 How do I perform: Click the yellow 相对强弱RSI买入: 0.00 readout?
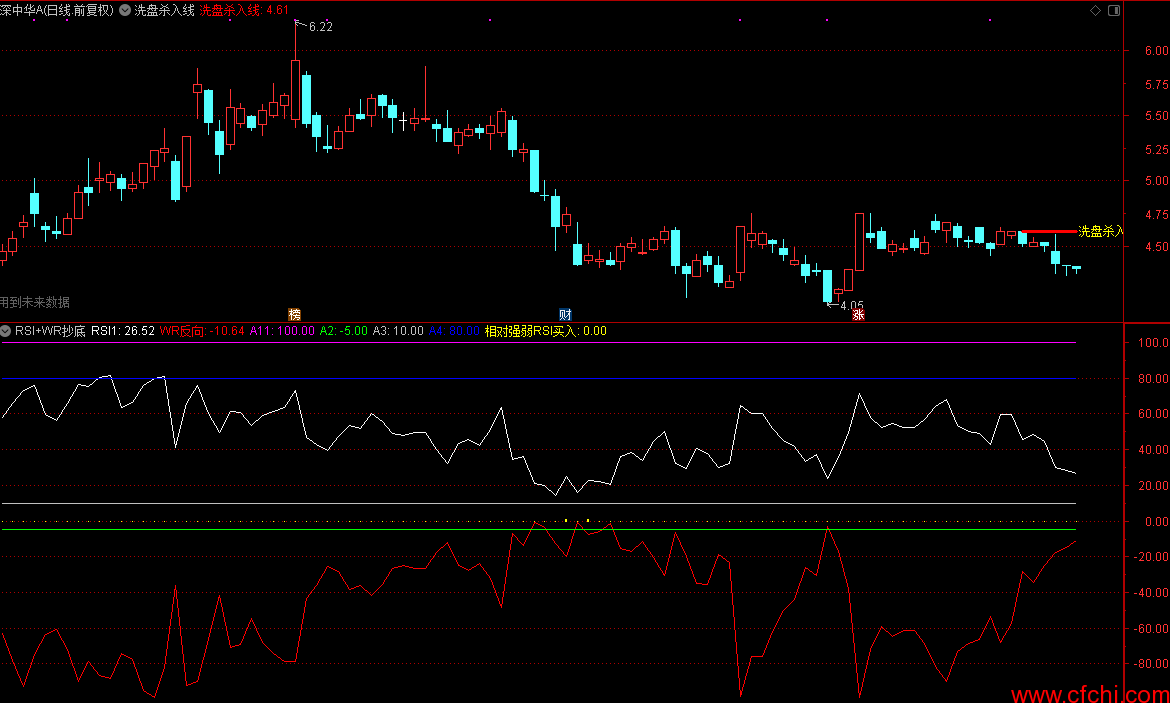[x=545, y=331]
